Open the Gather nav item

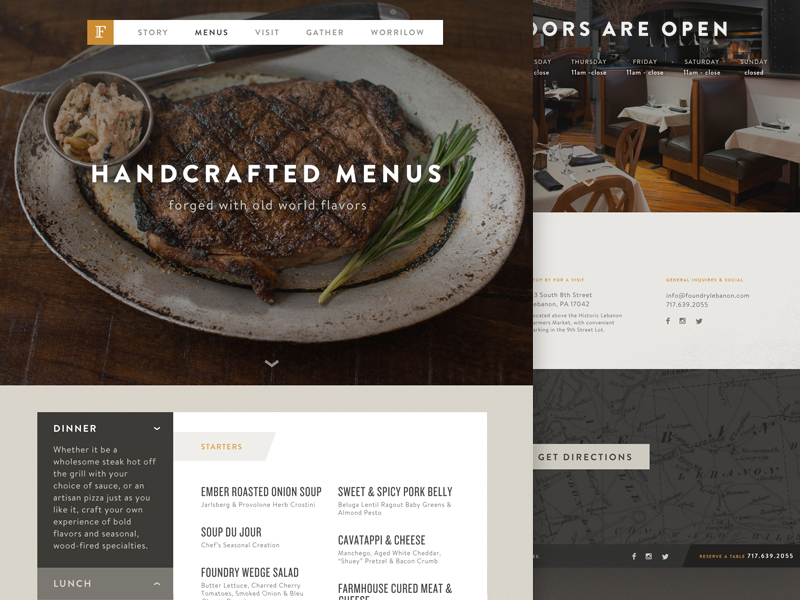pos(325,32)
